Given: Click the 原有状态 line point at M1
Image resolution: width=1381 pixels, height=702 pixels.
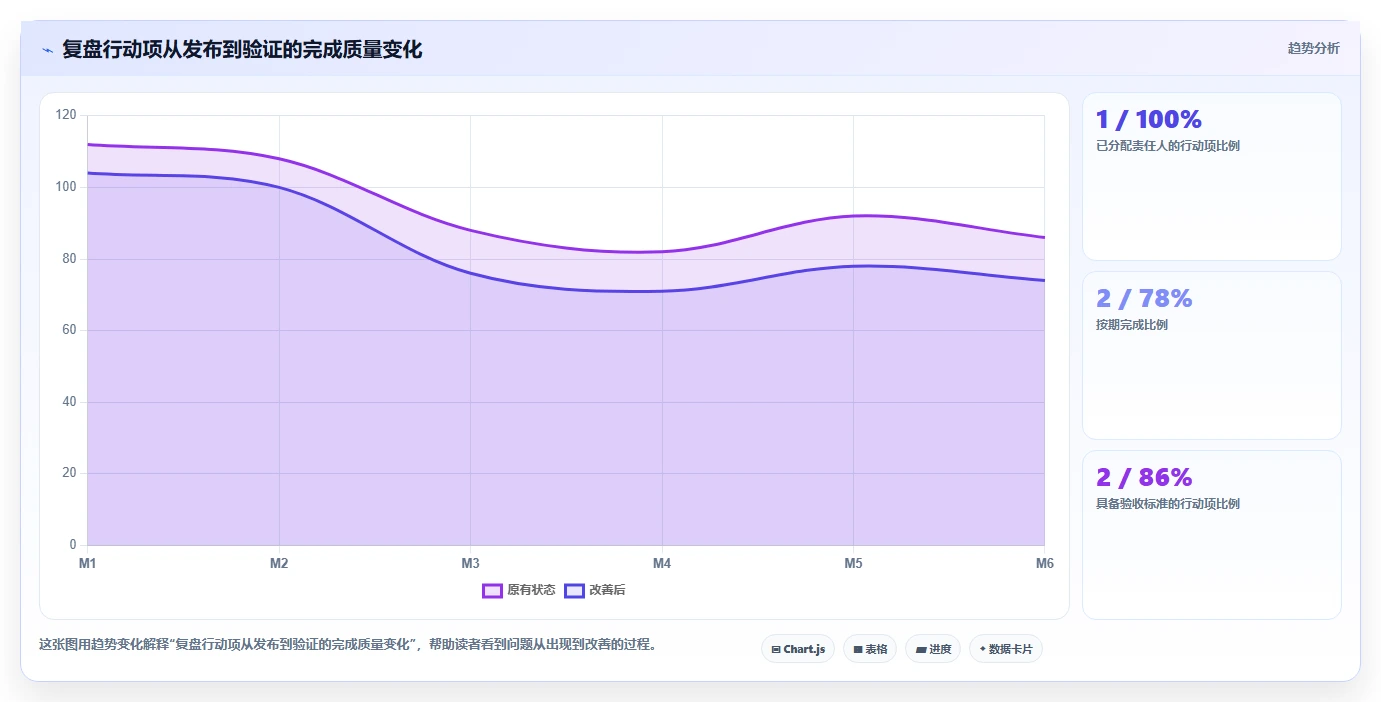Looking at the screenshot, I should click(88, 144).
